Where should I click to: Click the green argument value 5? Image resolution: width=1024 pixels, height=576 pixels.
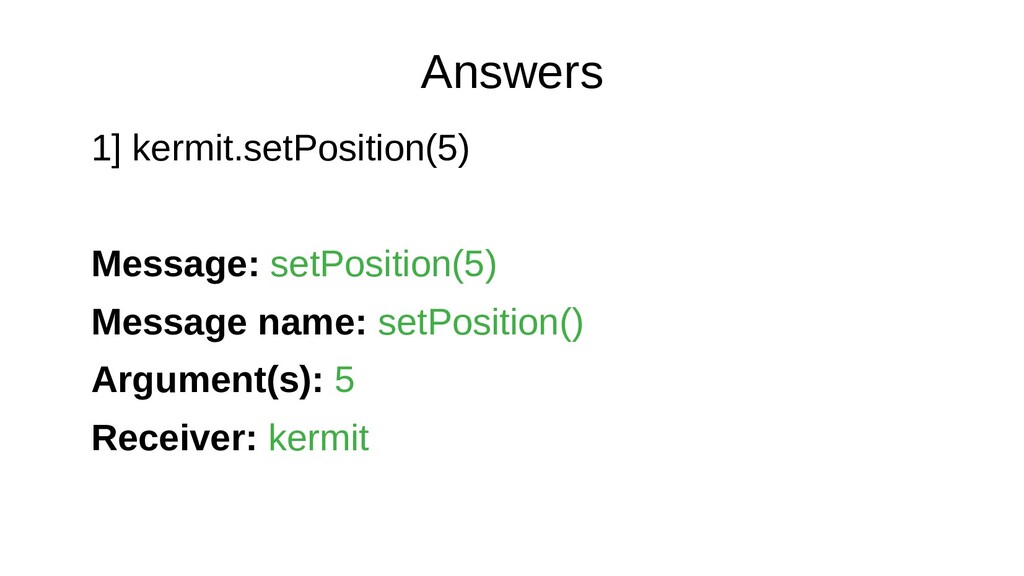click(344, 380)
